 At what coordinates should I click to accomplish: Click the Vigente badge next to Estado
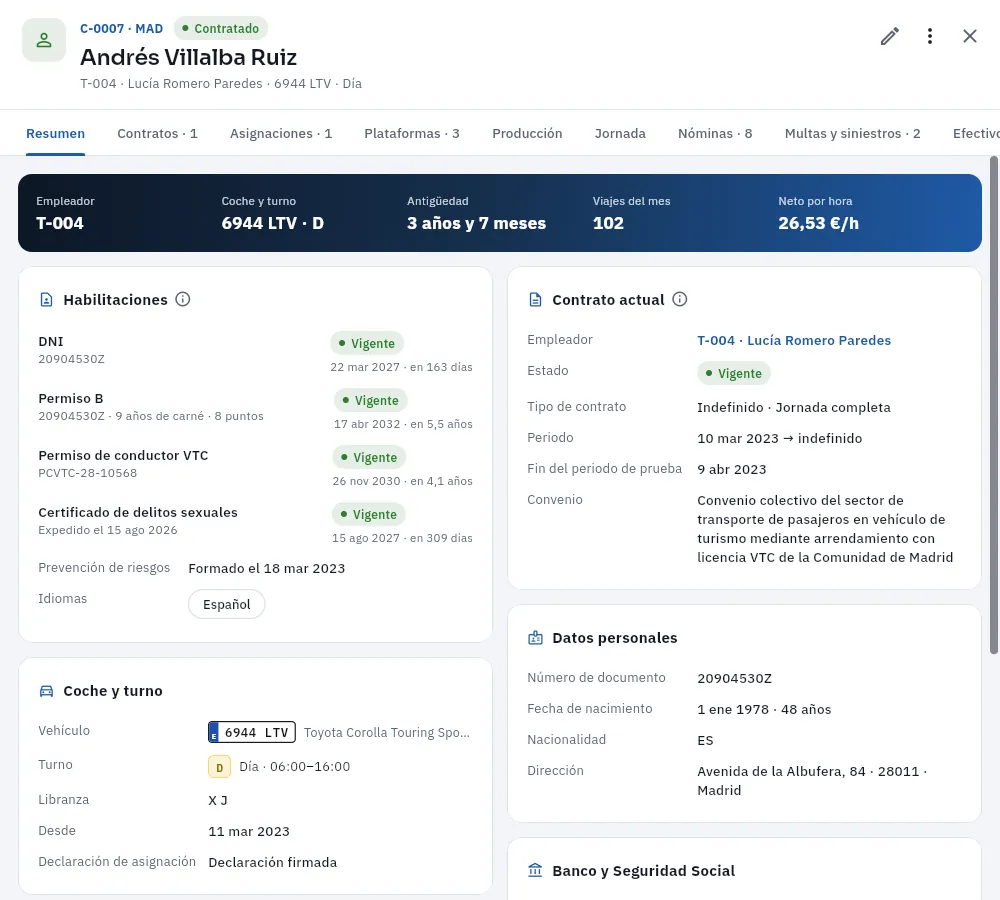pos(734,373)
